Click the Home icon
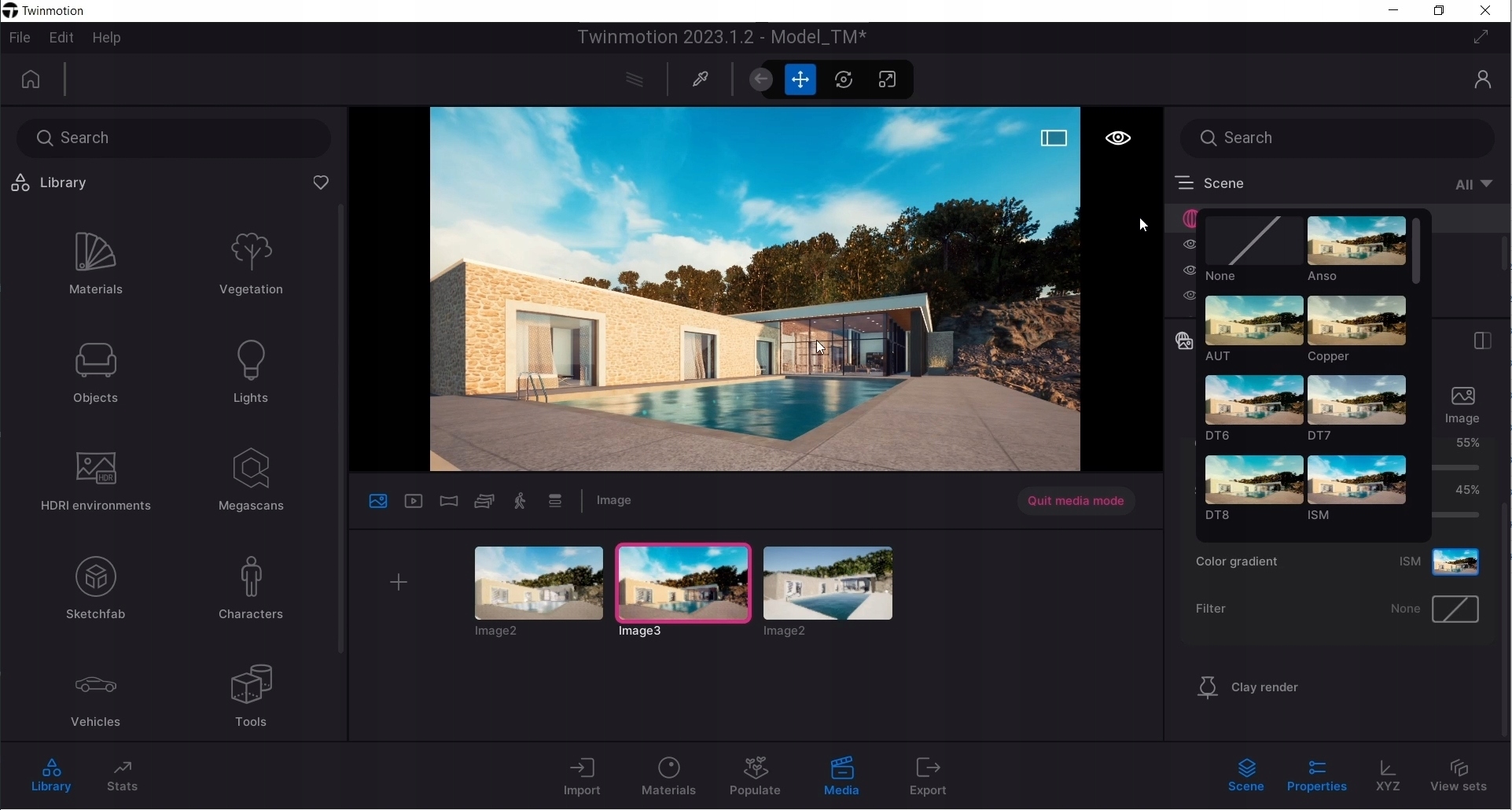The width and height of the screenshot is (1512, 810). 31,80
